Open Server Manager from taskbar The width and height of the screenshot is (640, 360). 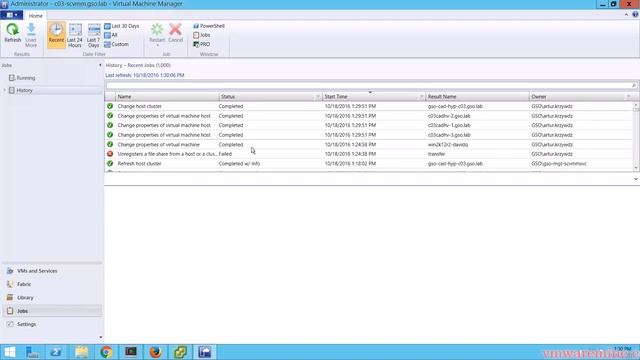(32, 352)
